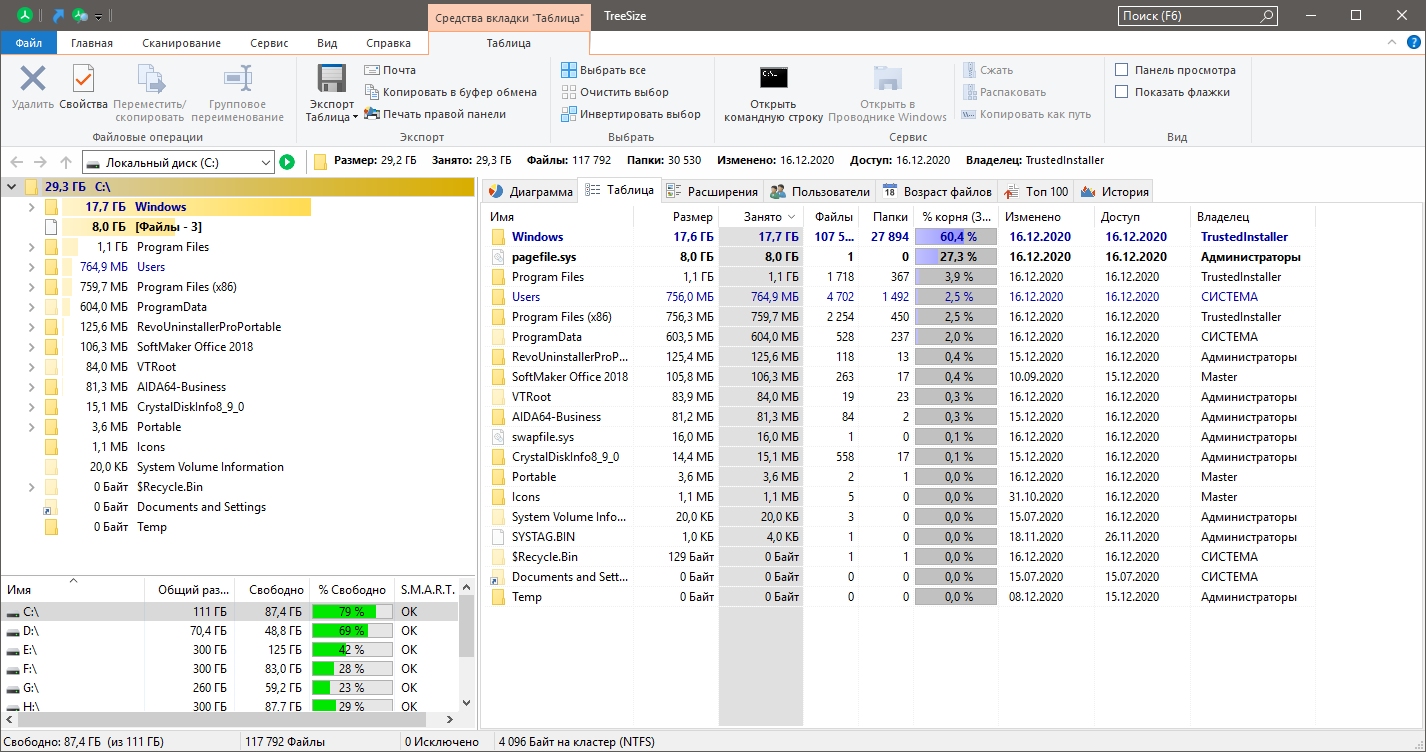Click the D:\ drive free space bar
This screenshot has width=1426, height=752.
[x=351, y=630]
